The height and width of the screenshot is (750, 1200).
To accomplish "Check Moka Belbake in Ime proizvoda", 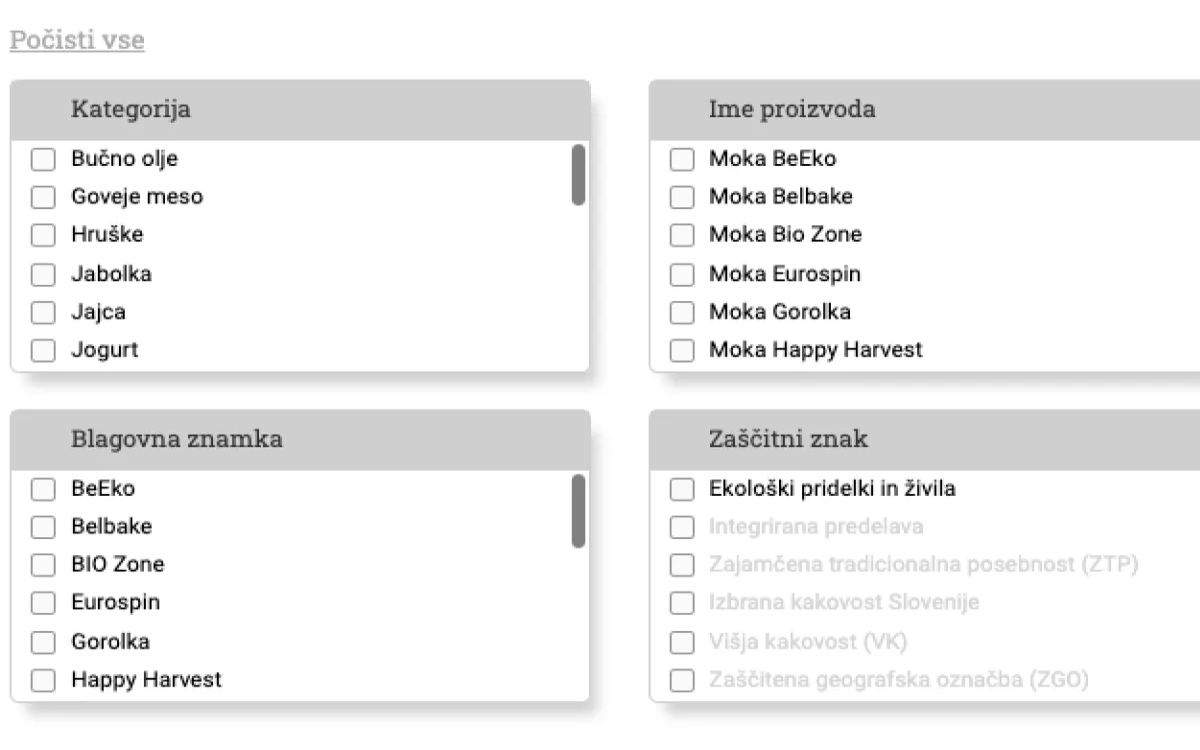I will 681,197.
